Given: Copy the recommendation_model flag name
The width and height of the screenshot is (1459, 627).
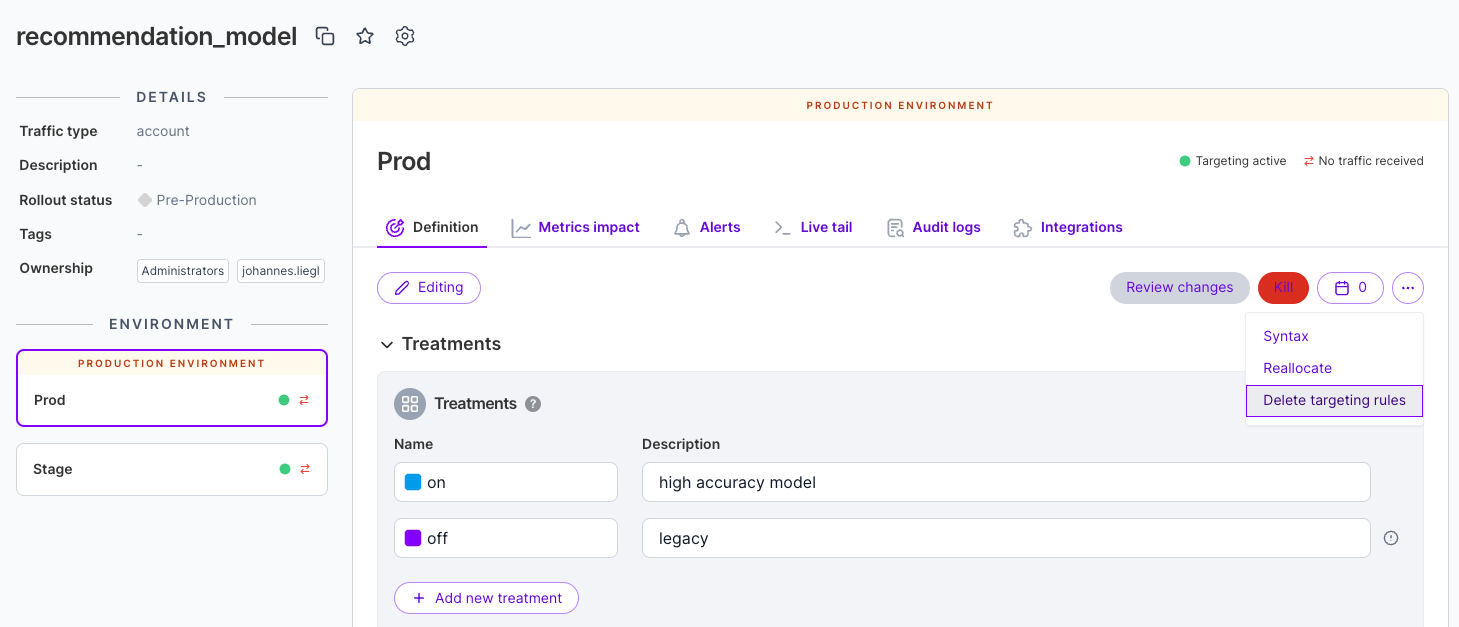Looking at the screenshot, I should point(325,36).
